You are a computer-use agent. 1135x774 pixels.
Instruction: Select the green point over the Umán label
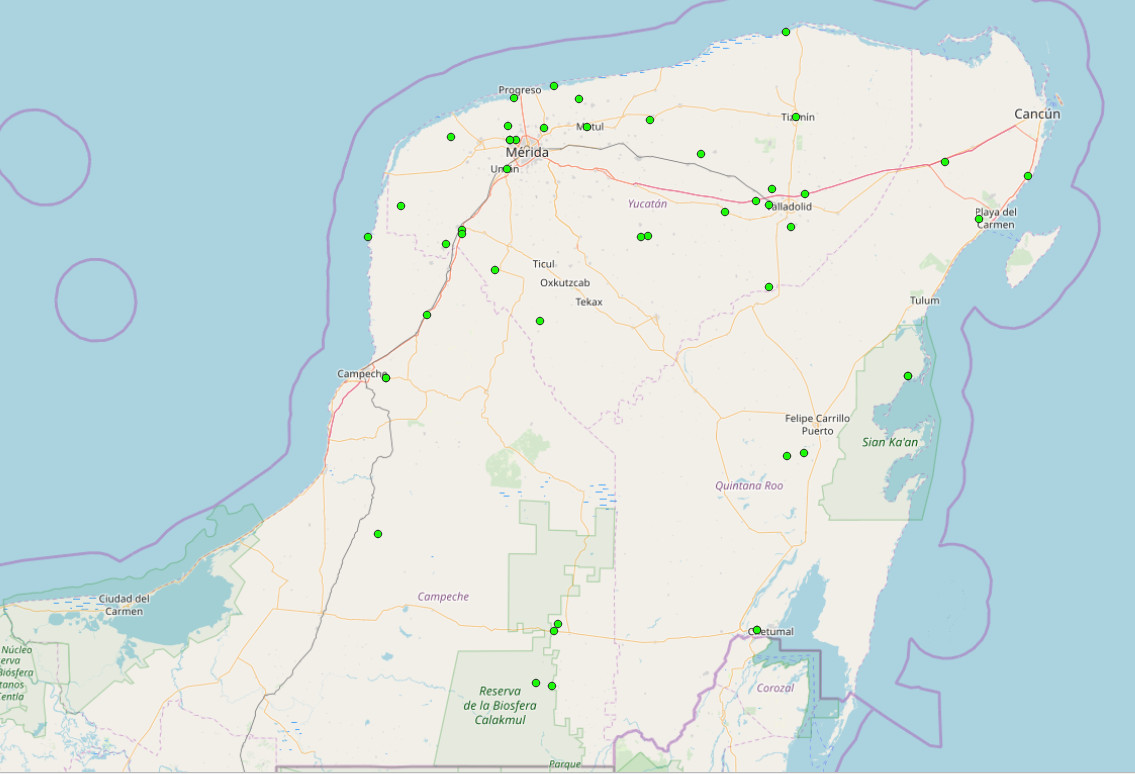507,169
